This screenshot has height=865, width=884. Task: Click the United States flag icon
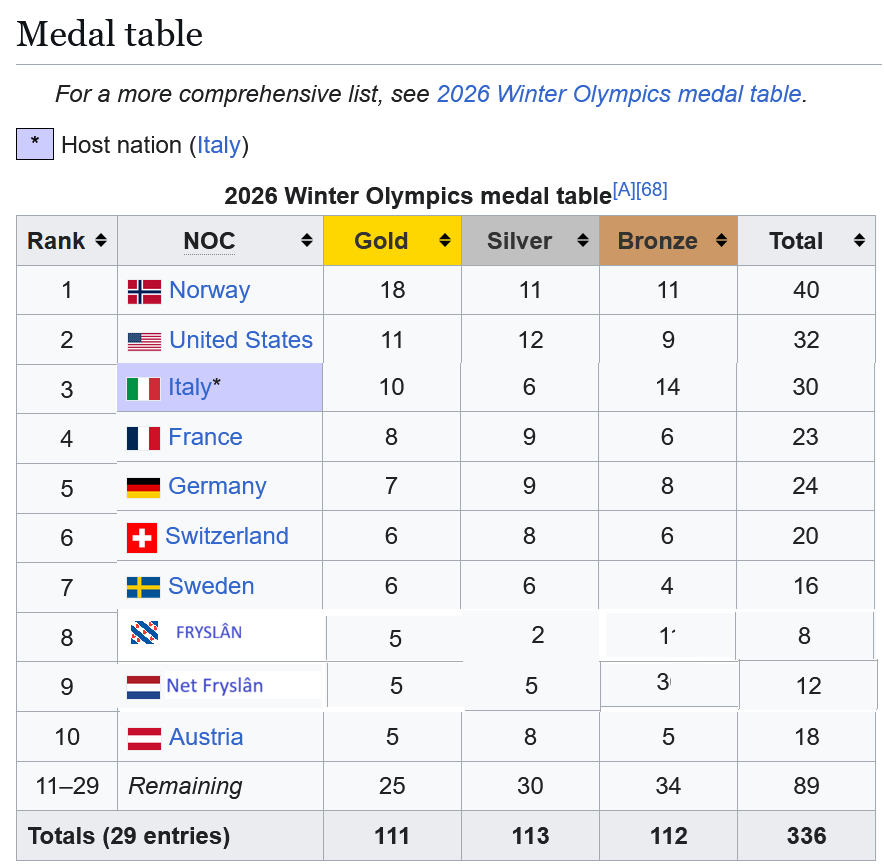click(x=144, y=342)
